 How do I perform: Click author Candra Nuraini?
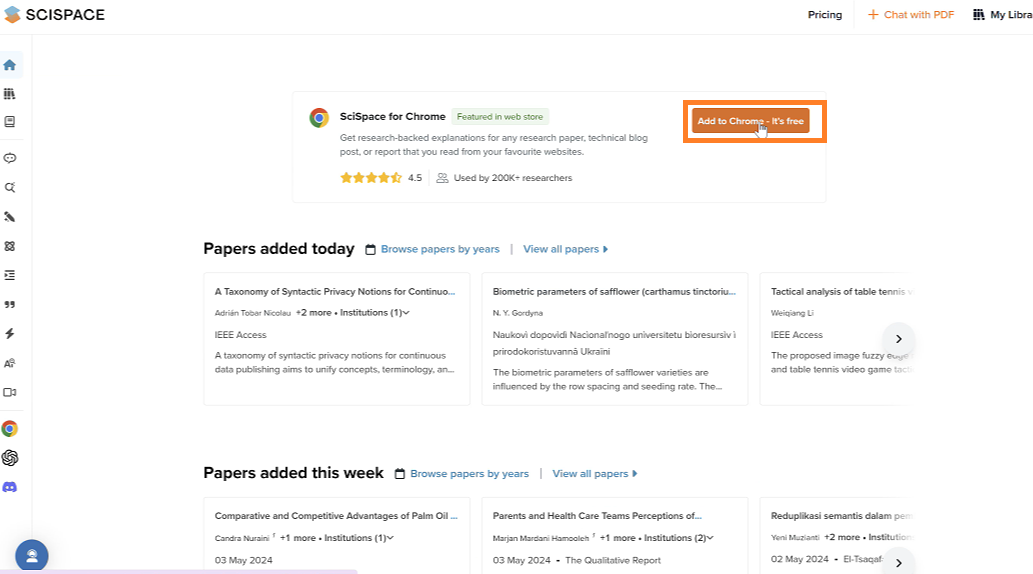(x=242, y=538)
